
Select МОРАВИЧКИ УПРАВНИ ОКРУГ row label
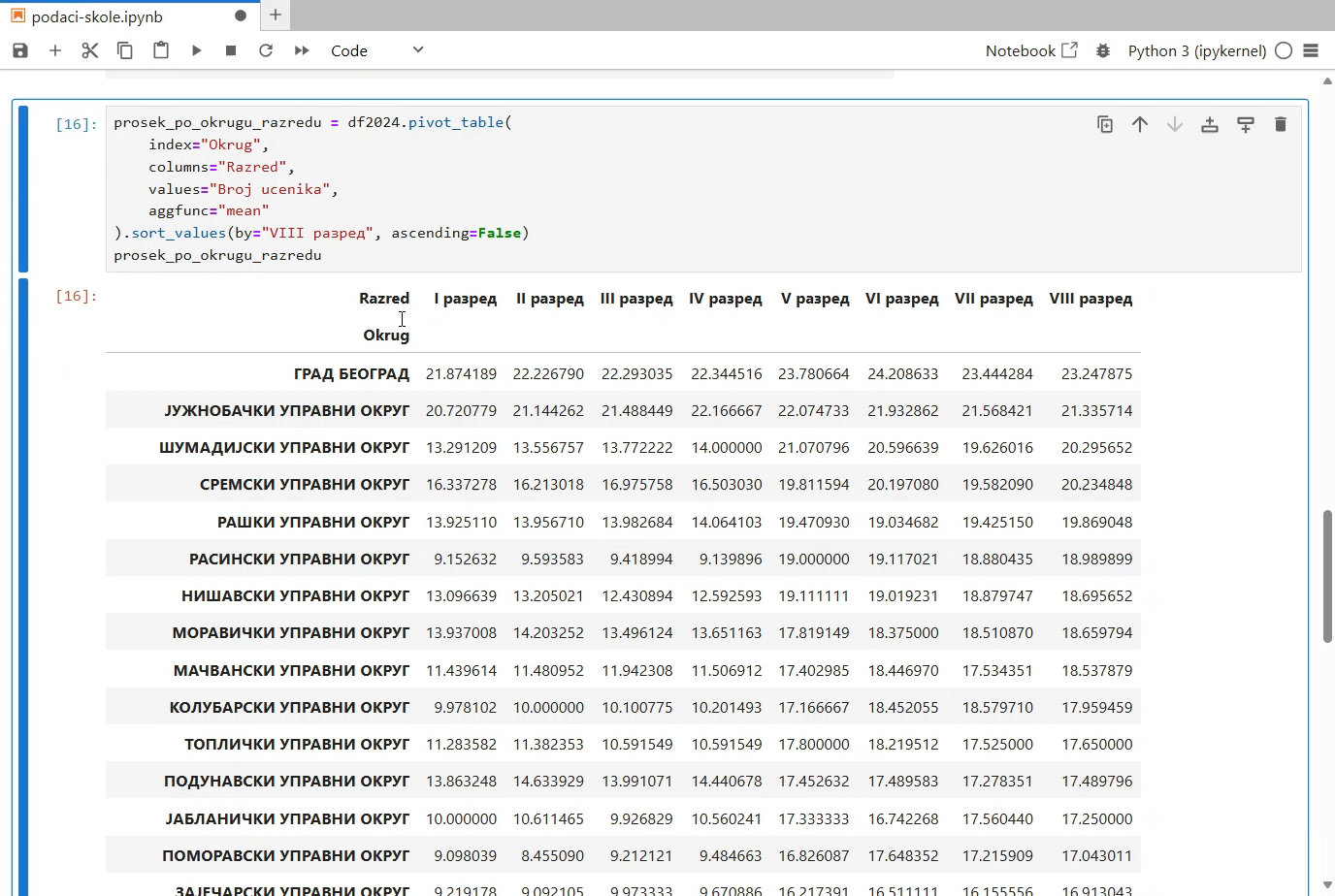pos(291,633)
